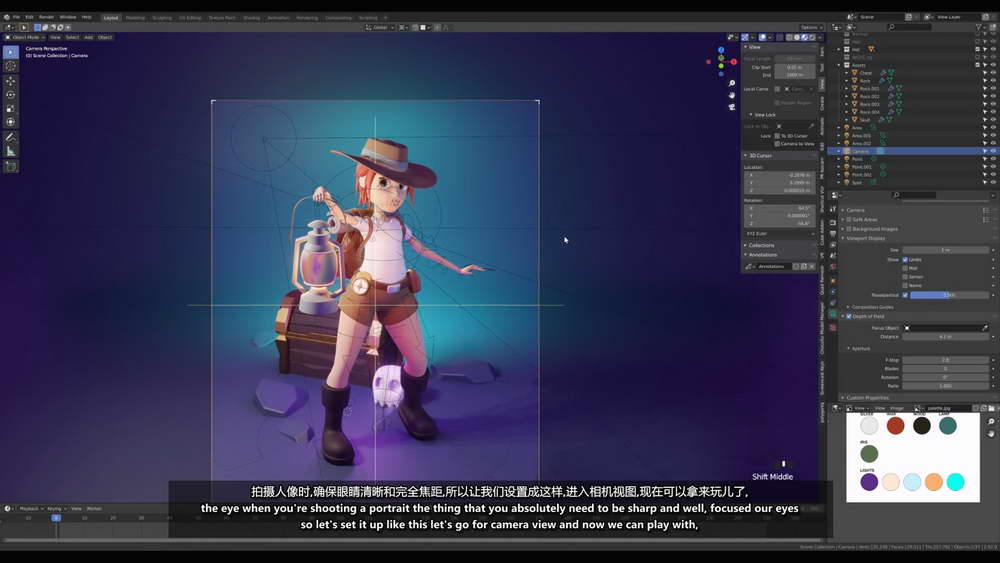Enable the Sensor checkbox
Screen dimensions: 1000x563
click(905, 277)
